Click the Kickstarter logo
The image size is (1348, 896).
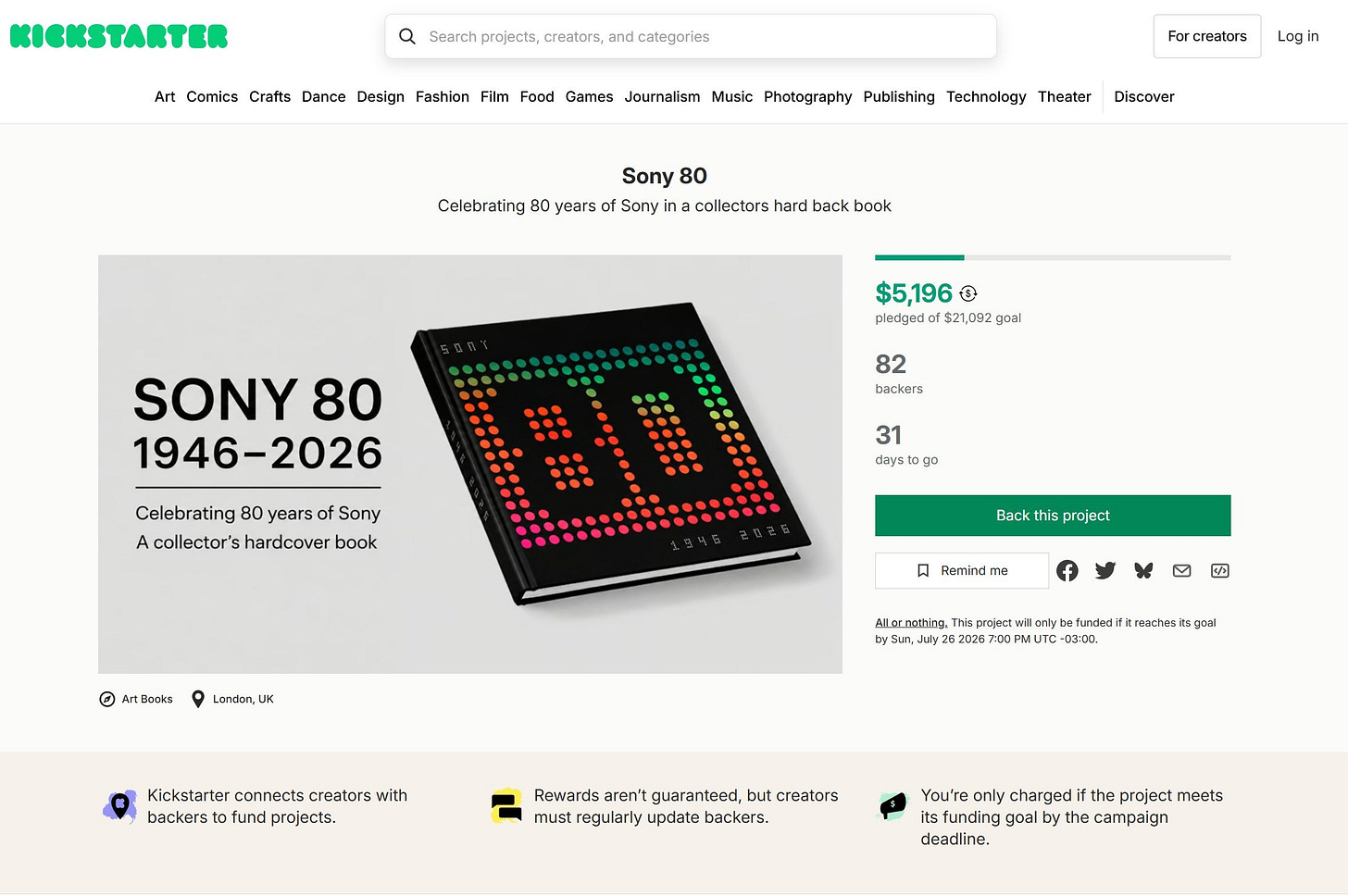pyautogui.click(x=119, y=37)
